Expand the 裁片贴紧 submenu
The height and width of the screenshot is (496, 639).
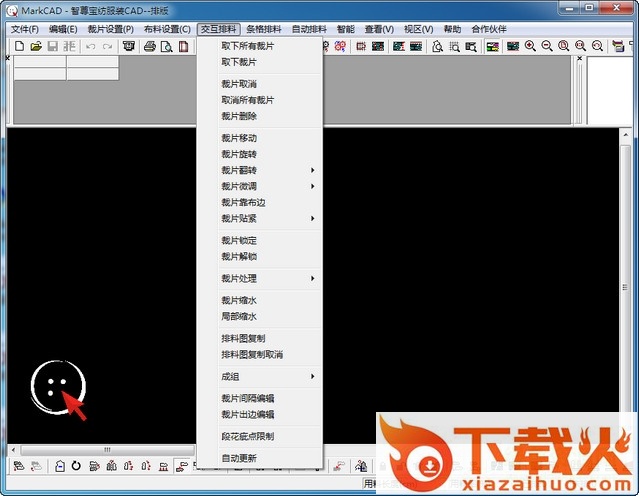pyautogui.click(x=260, y=219)
